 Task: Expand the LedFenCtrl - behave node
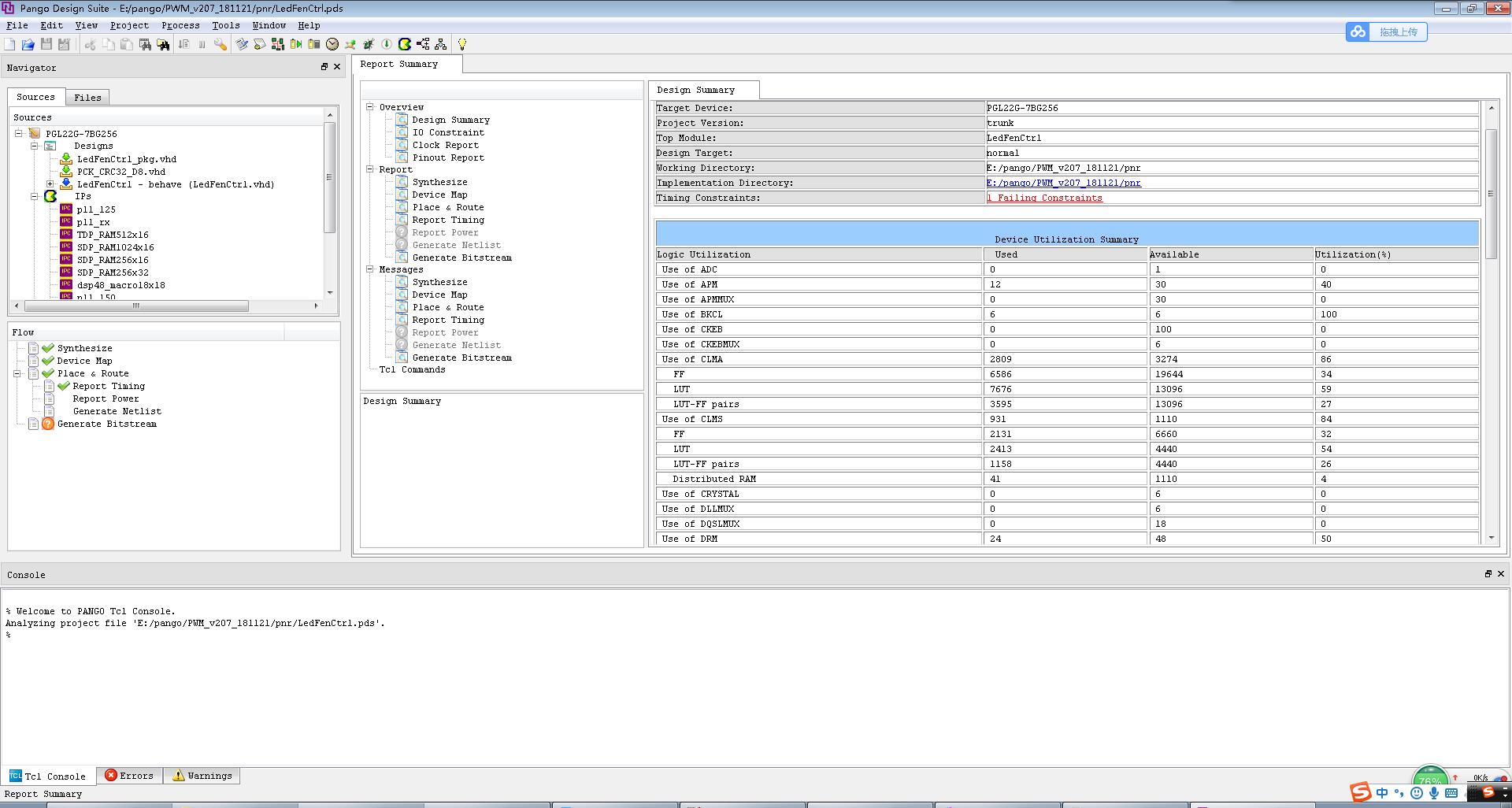click(x=50, y=183)
